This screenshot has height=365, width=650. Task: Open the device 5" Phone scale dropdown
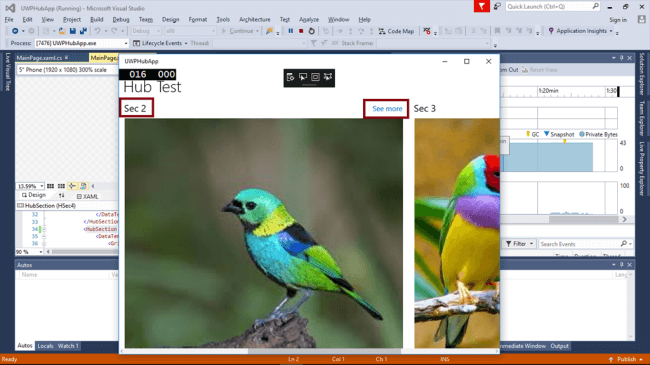(x=67, y=70)
